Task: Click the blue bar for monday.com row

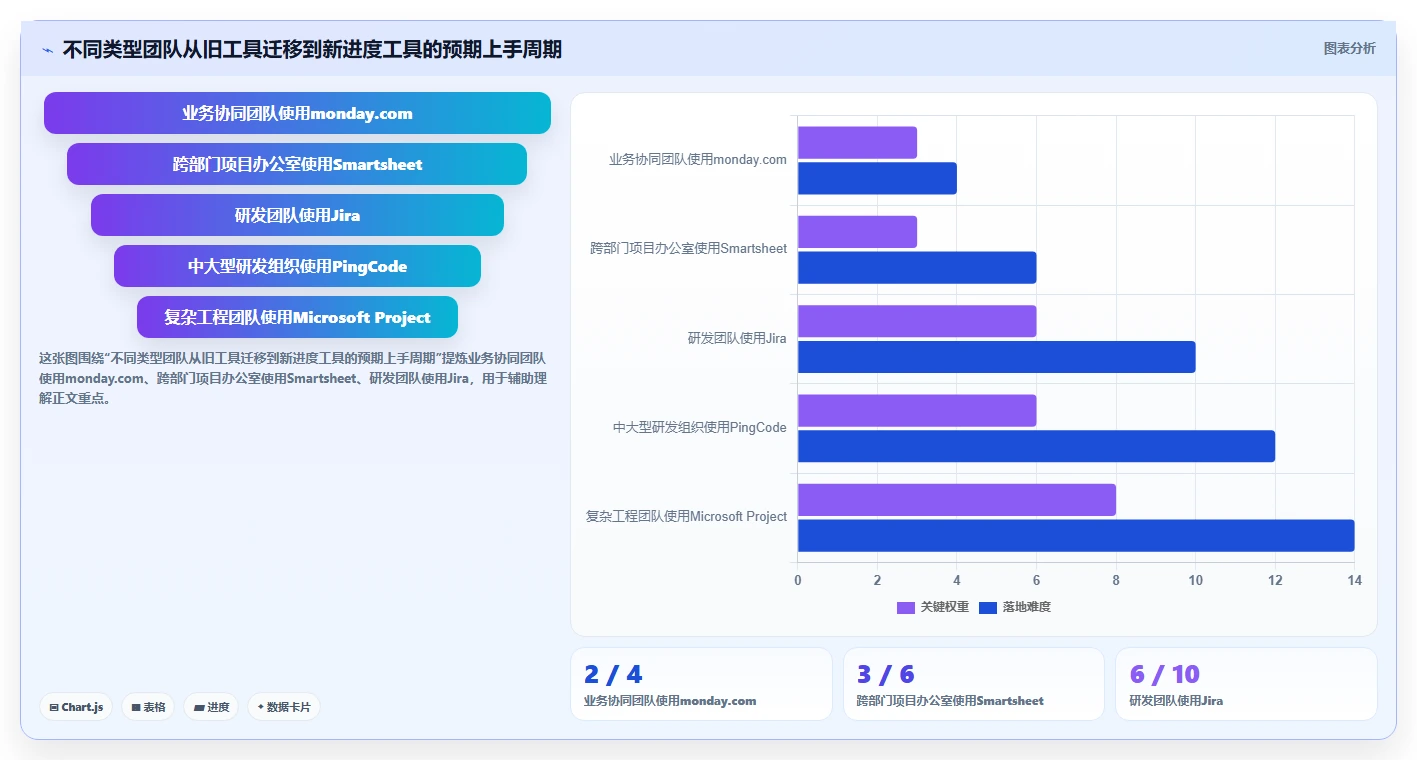Action: point(877,178)
